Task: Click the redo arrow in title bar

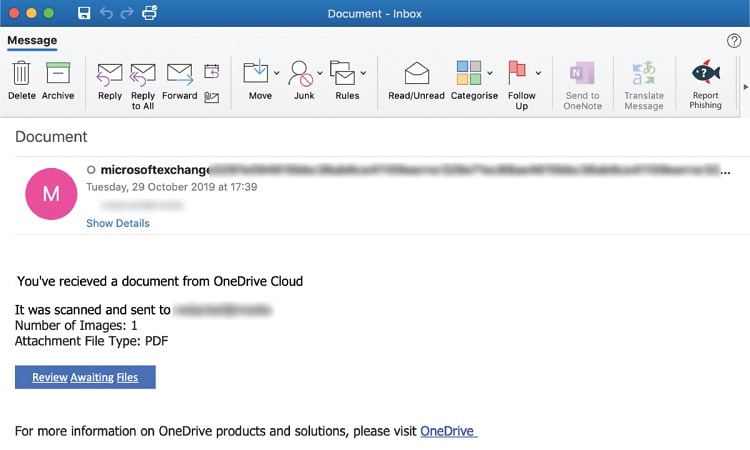Action: [127, 13]
